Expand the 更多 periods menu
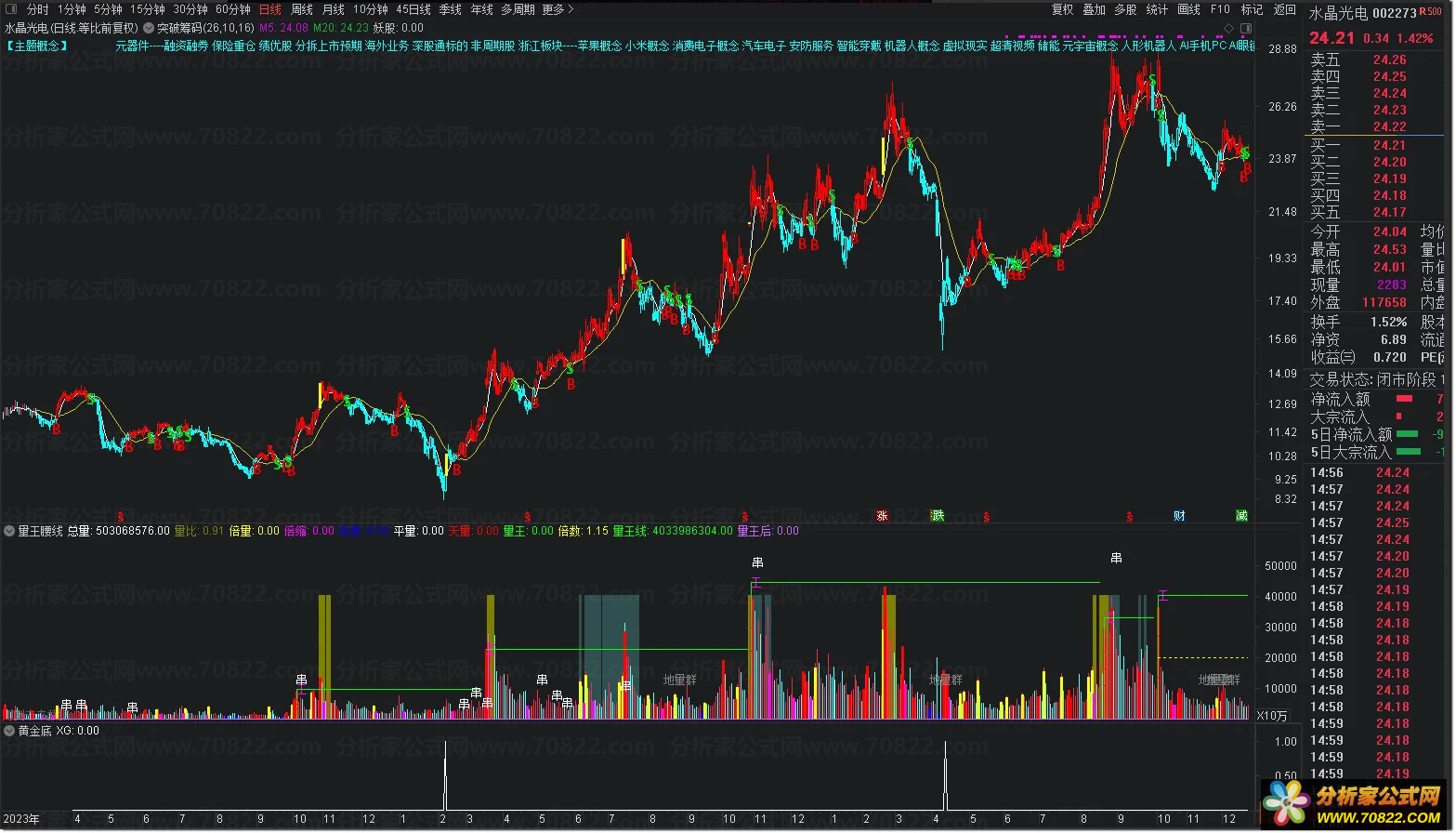 (x=557, y=9)
